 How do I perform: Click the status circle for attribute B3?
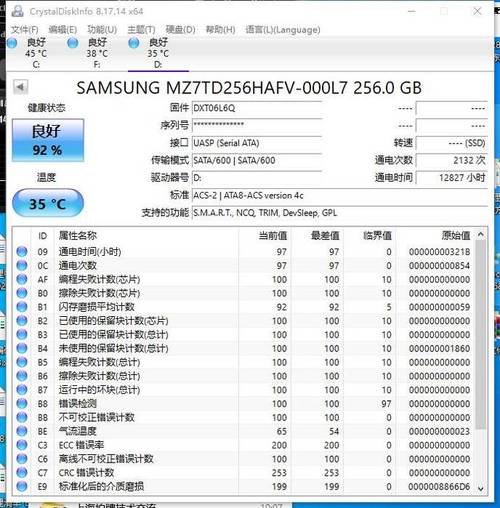click(22, 334)
